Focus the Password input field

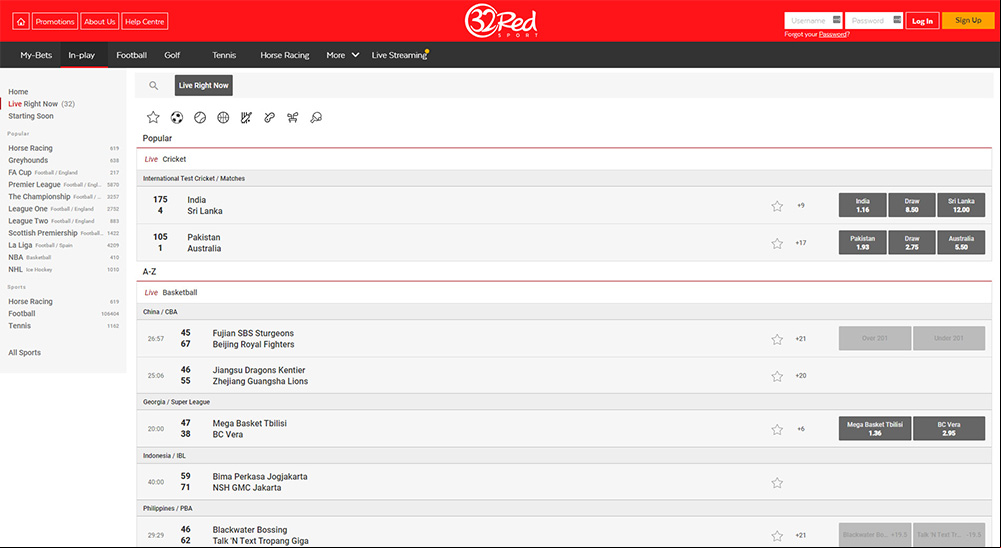pyautogui.click(x=873, y=20)
